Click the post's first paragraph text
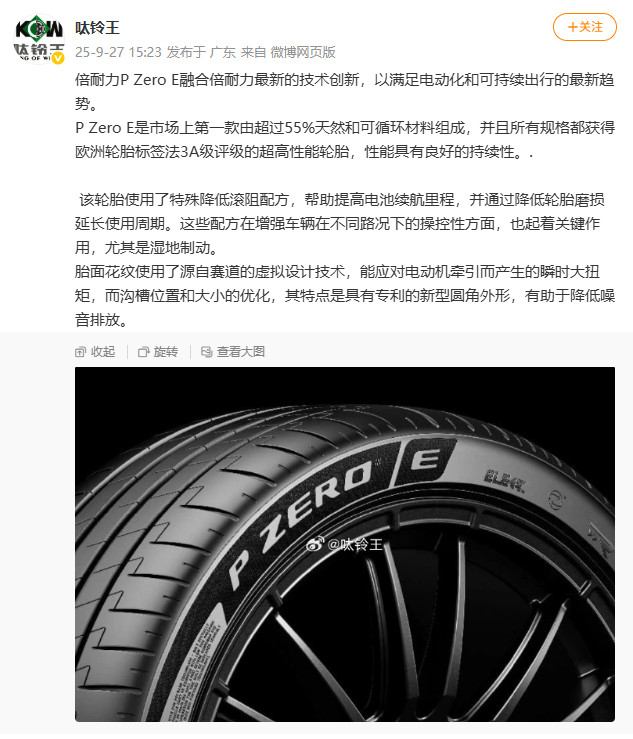 [x=345, y=92]
